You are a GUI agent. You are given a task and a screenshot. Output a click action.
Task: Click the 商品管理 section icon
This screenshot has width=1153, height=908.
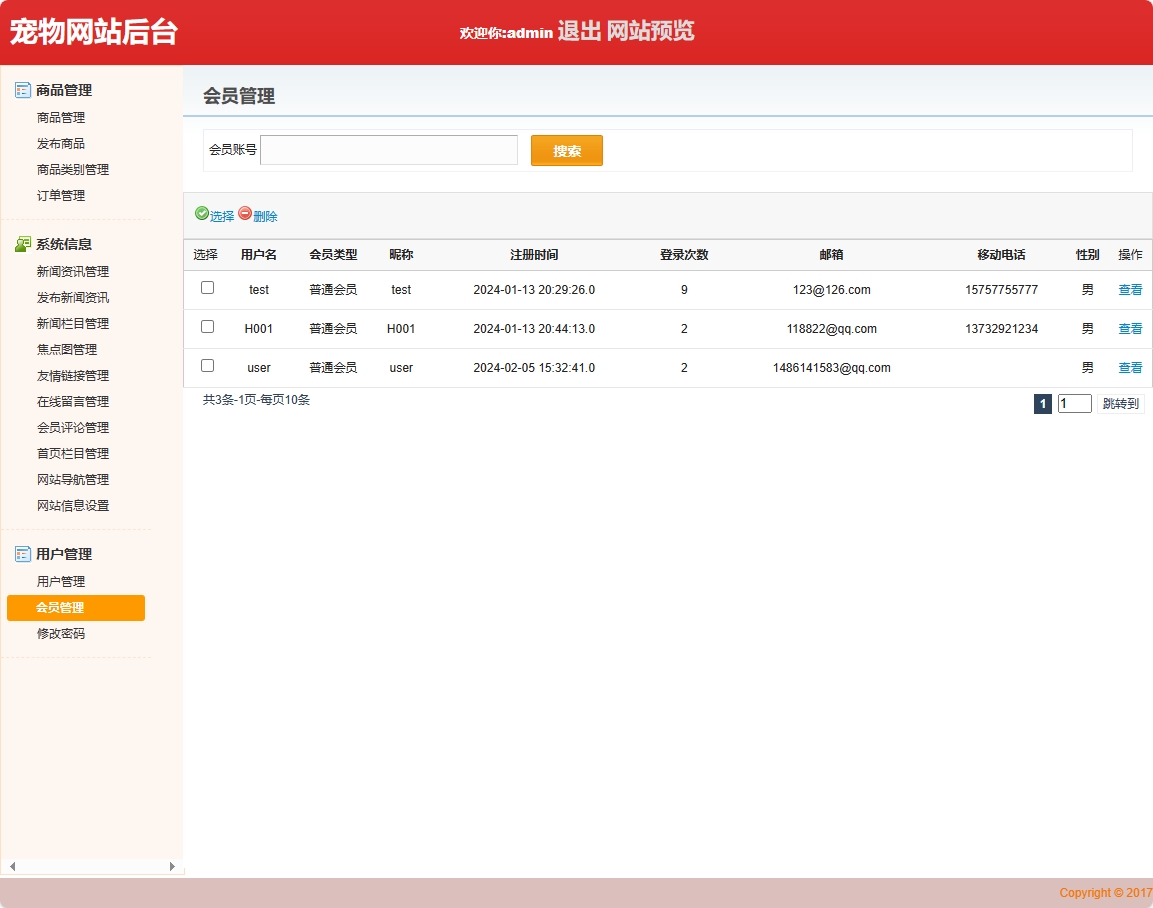21,90
